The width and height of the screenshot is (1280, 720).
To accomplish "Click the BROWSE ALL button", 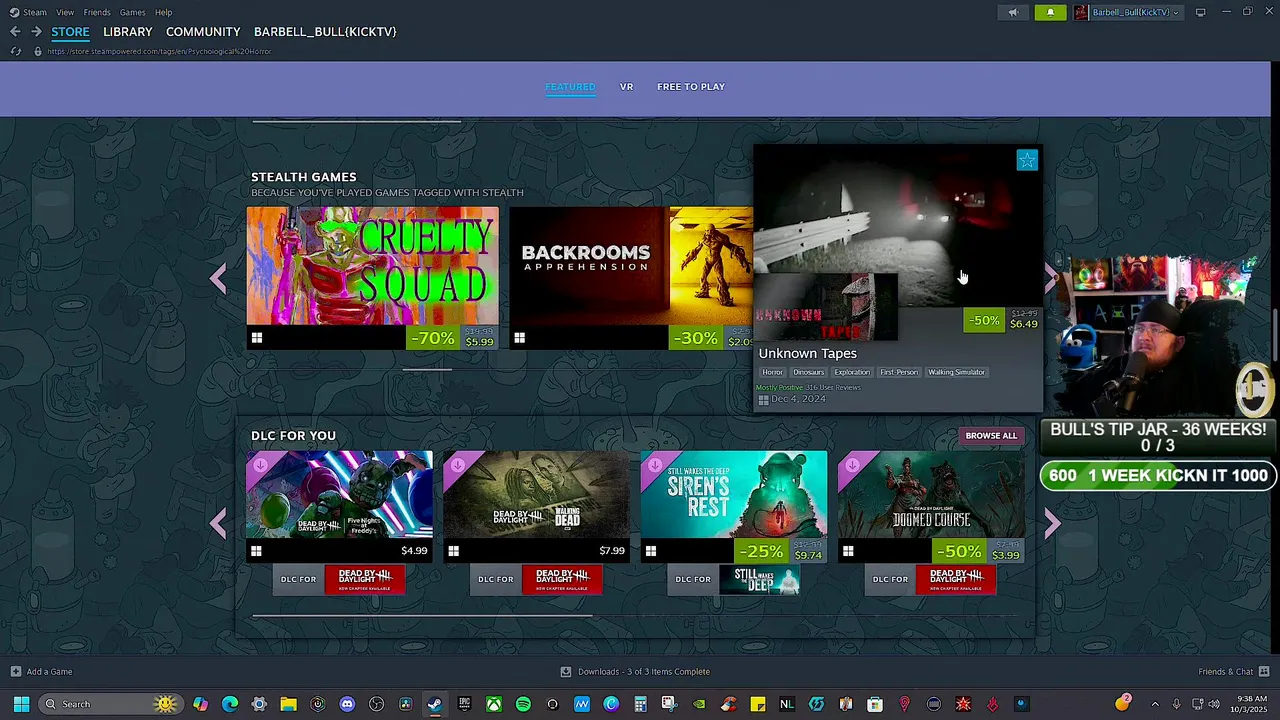I will [x=991, y=436].
